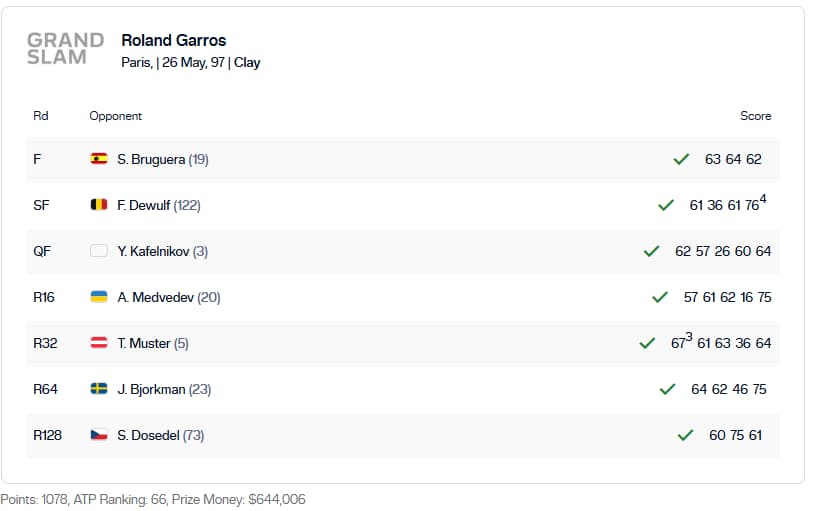Image resolution: width=819 pixels, height=511 pixels.
Task: Open S. Dosedel's profile link
Action: click(148, 435)
